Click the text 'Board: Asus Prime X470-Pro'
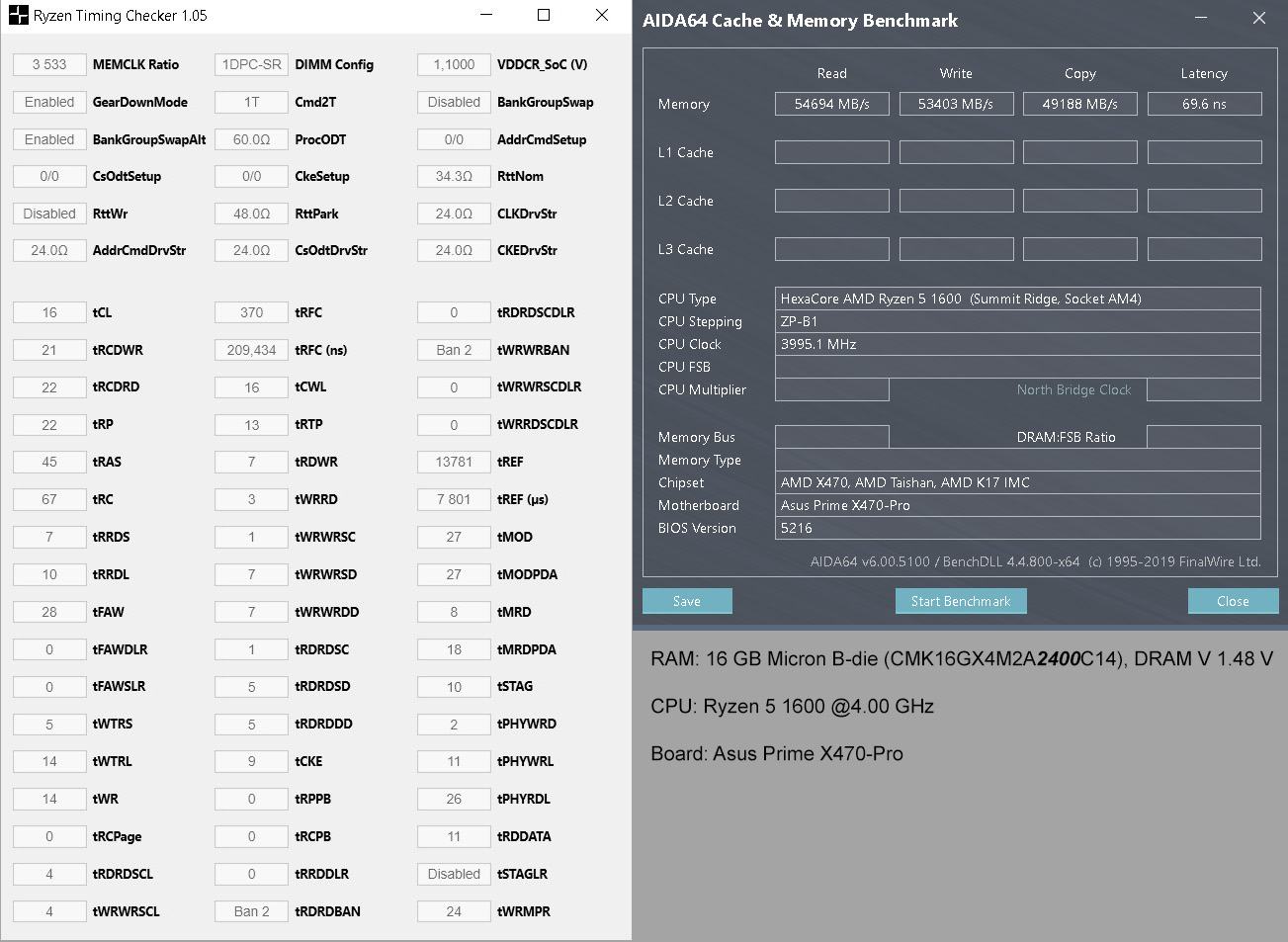Screen dimensions: 1288x942 coord(777,754)
